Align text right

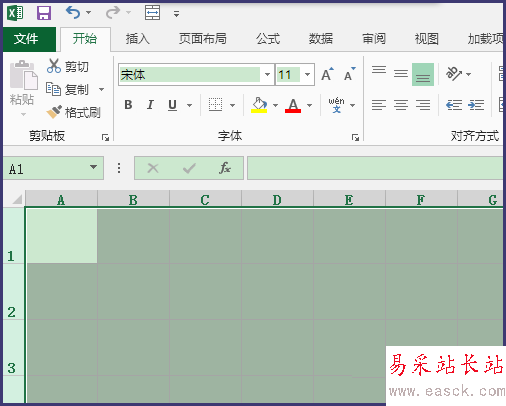(423, 105)
